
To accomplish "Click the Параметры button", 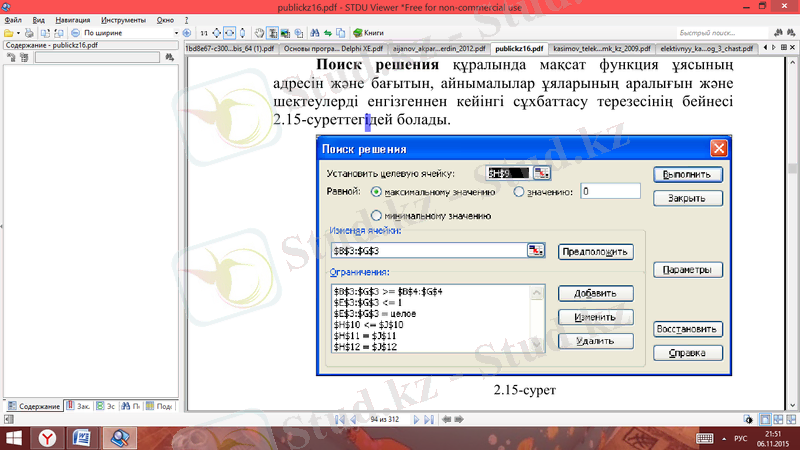I will (x=687, y=270).
